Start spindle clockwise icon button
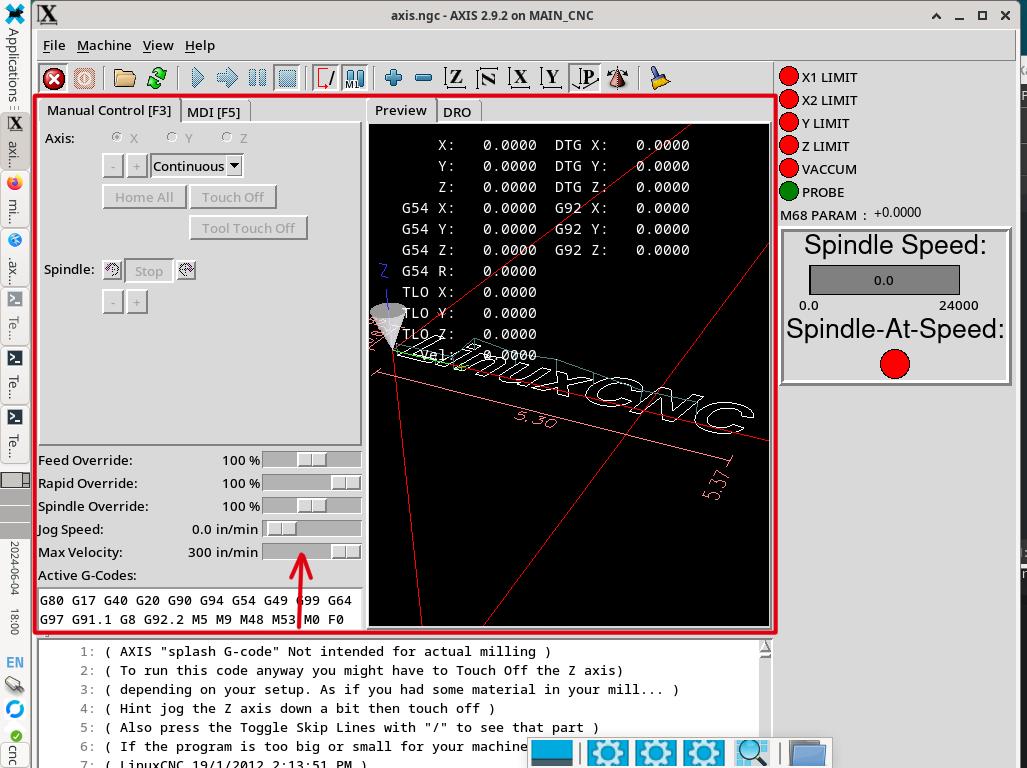The image size is (1027, 768). (x=186, y=270)
